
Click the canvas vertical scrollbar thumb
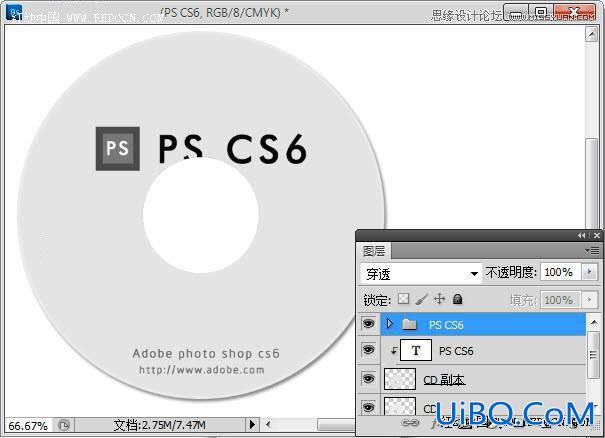[591, 183]
